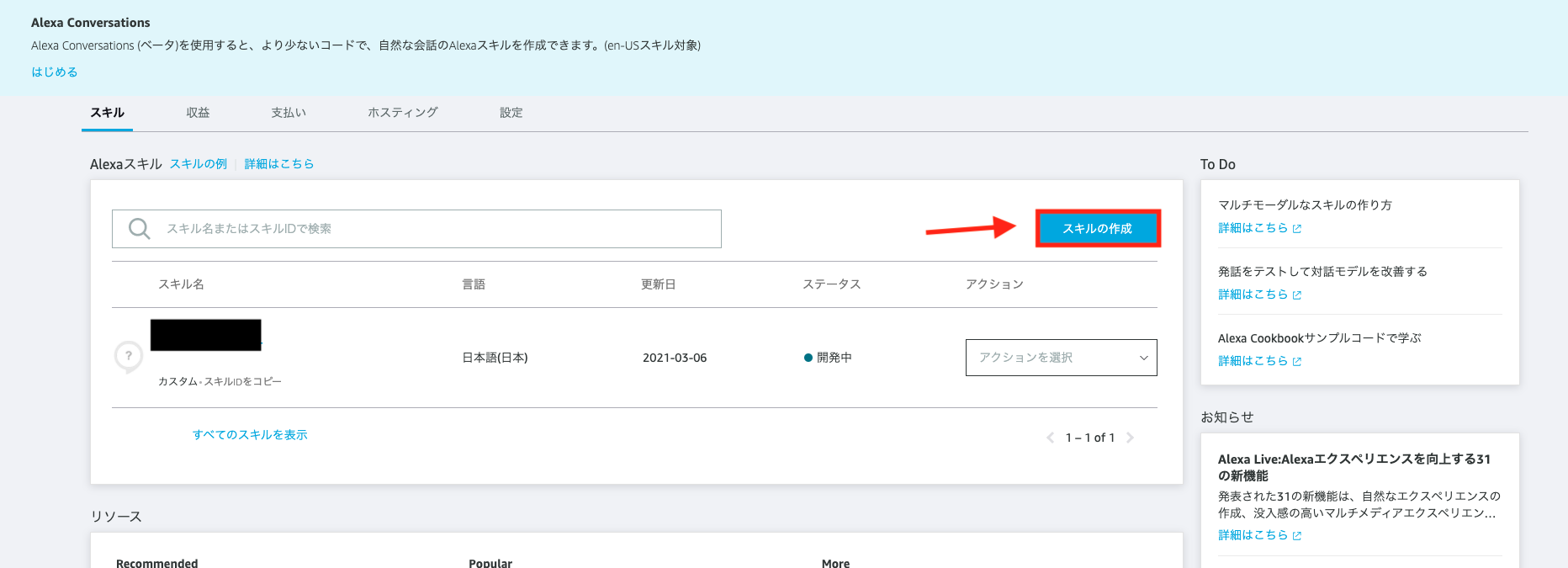Go to next page of skills

pos(1131,438)
